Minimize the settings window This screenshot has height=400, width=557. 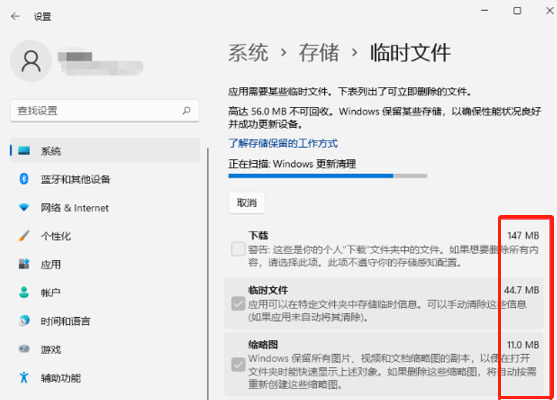pyautogui.click(x=485, y=11)
